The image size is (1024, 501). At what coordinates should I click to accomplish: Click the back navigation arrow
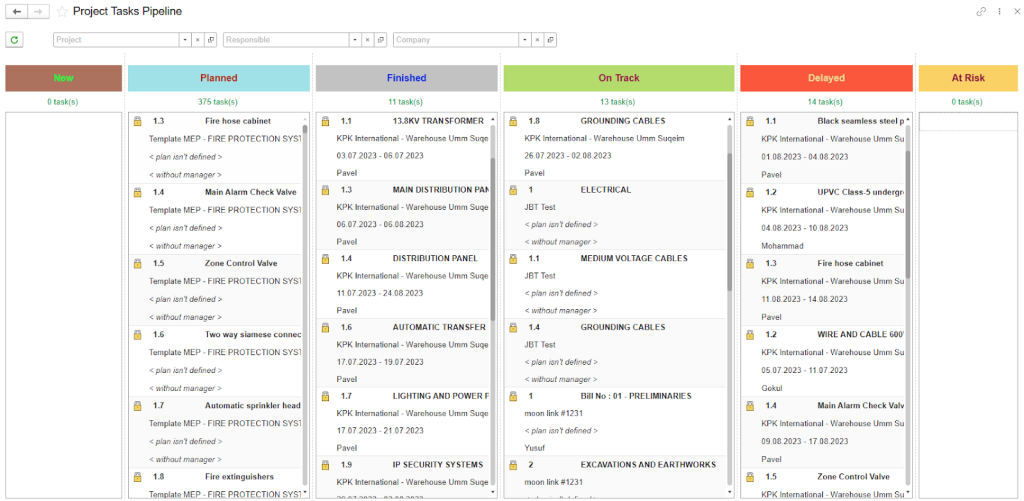17,11
